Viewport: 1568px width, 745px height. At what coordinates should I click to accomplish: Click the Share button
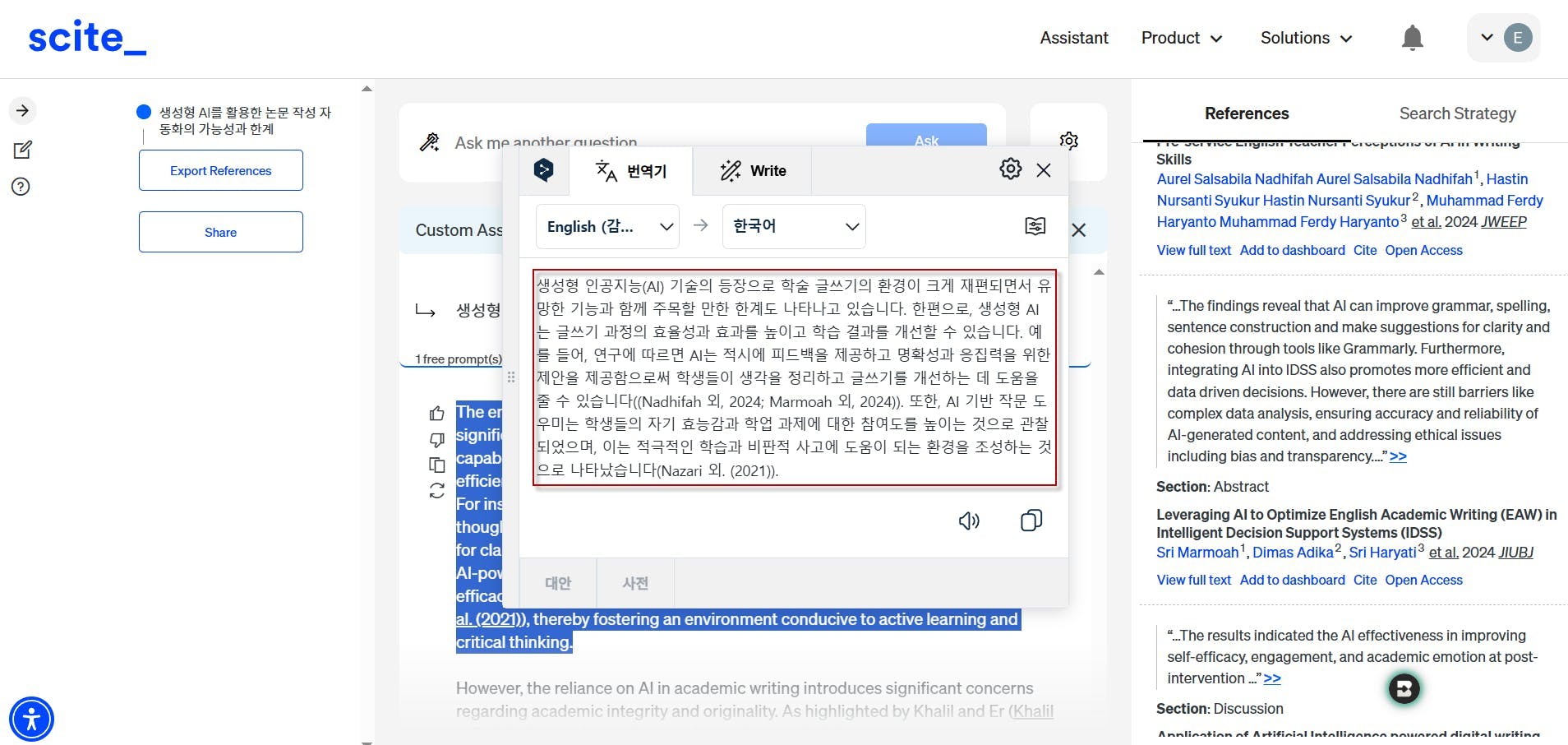click(x=221, y=232)
